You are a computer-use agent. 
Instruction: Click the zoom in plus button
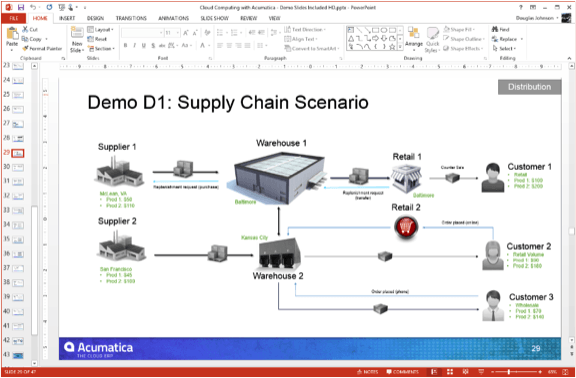pyautogui.click(x=540, y=372)
